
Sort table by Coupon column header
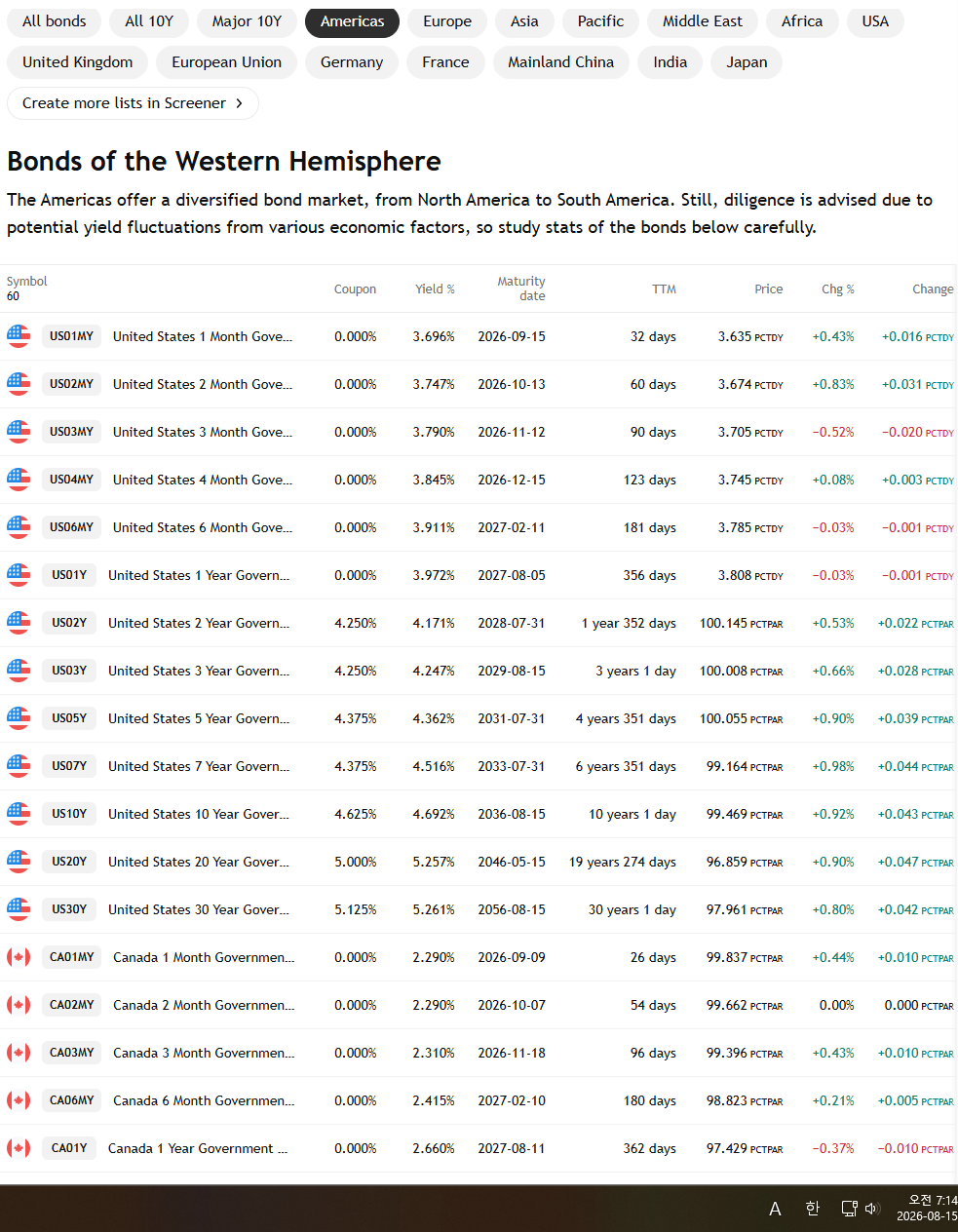(355, 289)
